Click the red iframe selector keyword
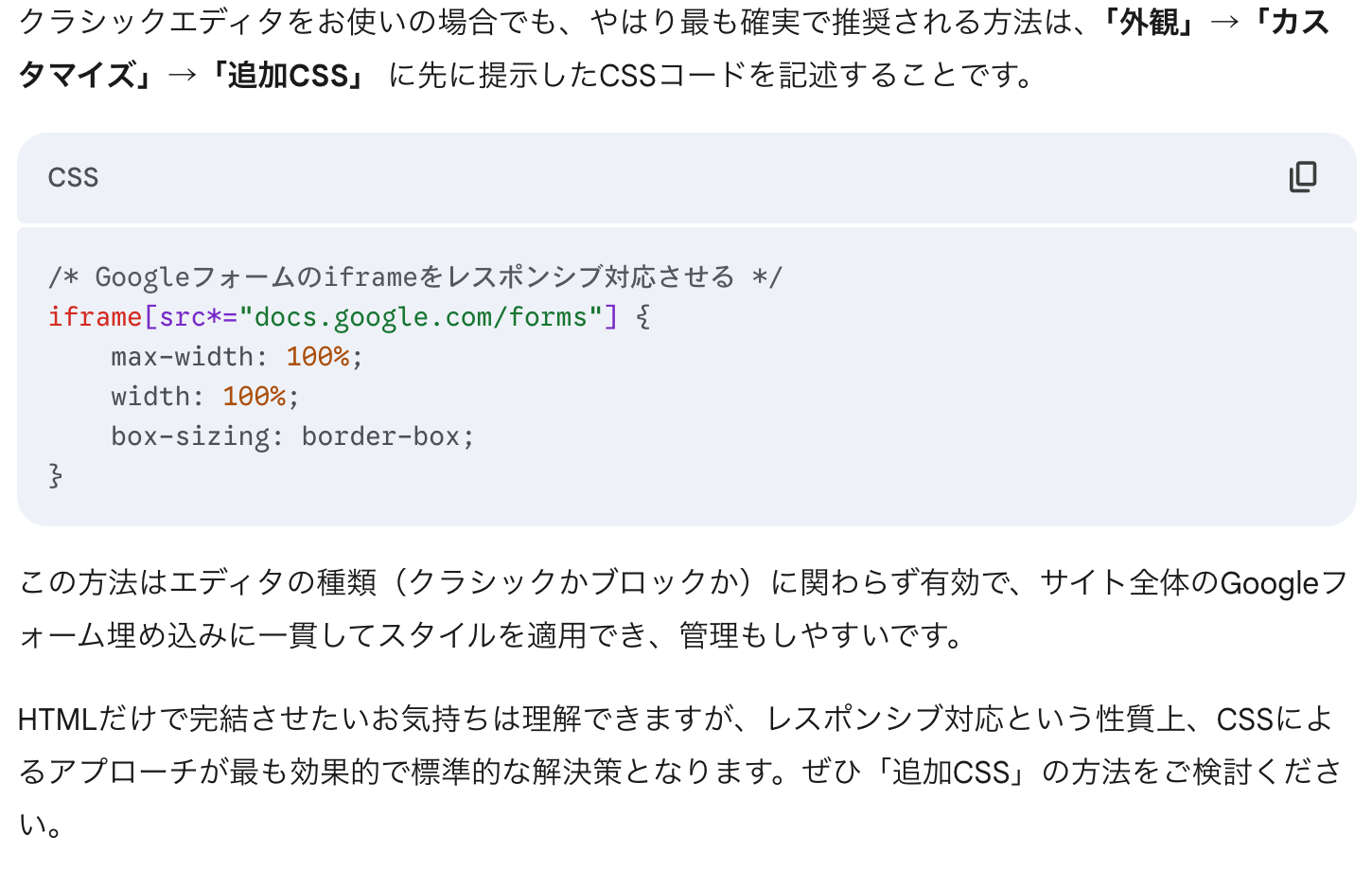The width and height of the screenshot is (1372, 871). pos(95,317)
